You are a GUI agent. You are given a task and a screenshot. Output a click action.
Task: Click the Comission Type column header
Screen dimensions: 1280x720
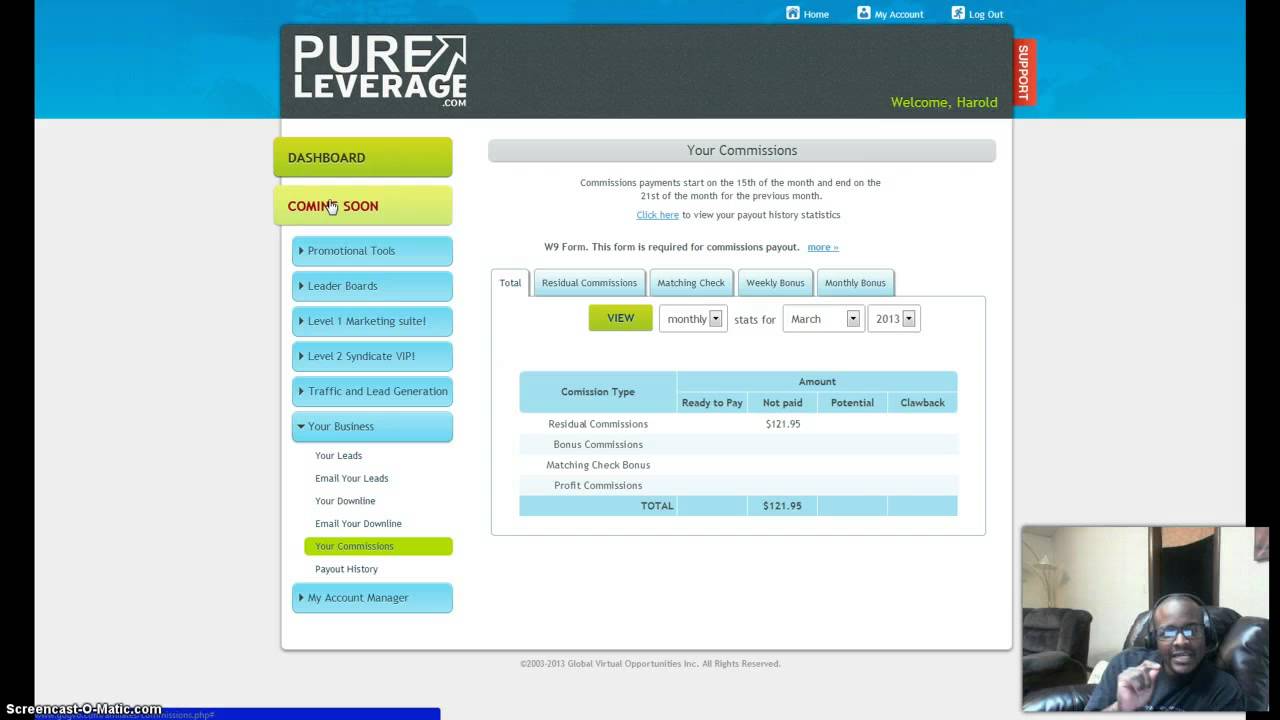(598, 392)
